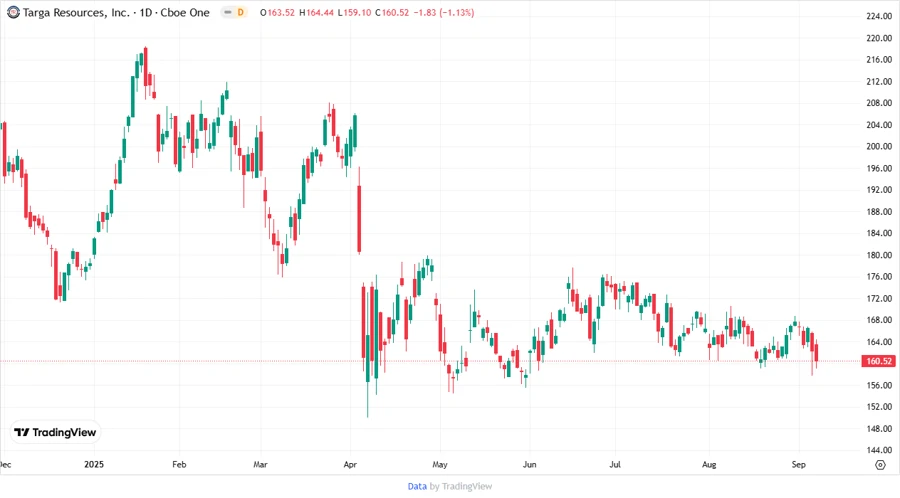Click the 216.00 price axis label
Viewport: 900px width, 498px height.
(x=879, y=60)
